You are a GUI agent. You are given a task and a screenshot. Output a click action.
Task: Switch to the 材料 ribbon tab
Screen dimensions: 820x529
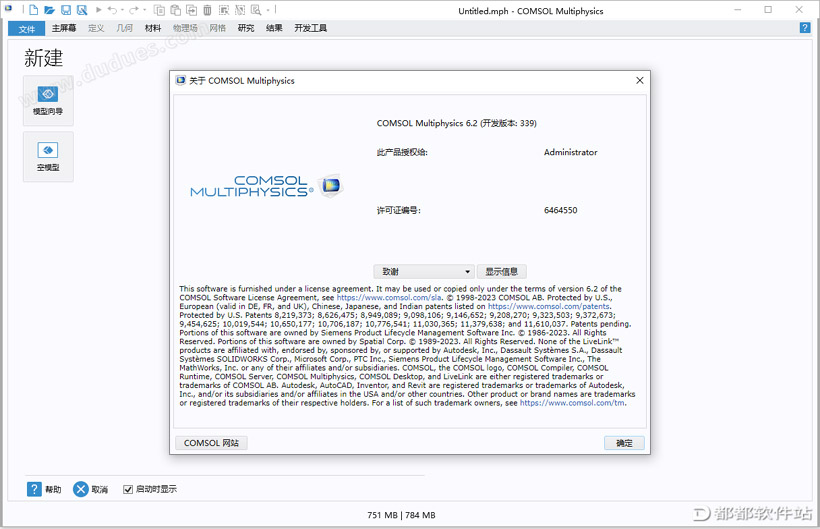point(153,28)
